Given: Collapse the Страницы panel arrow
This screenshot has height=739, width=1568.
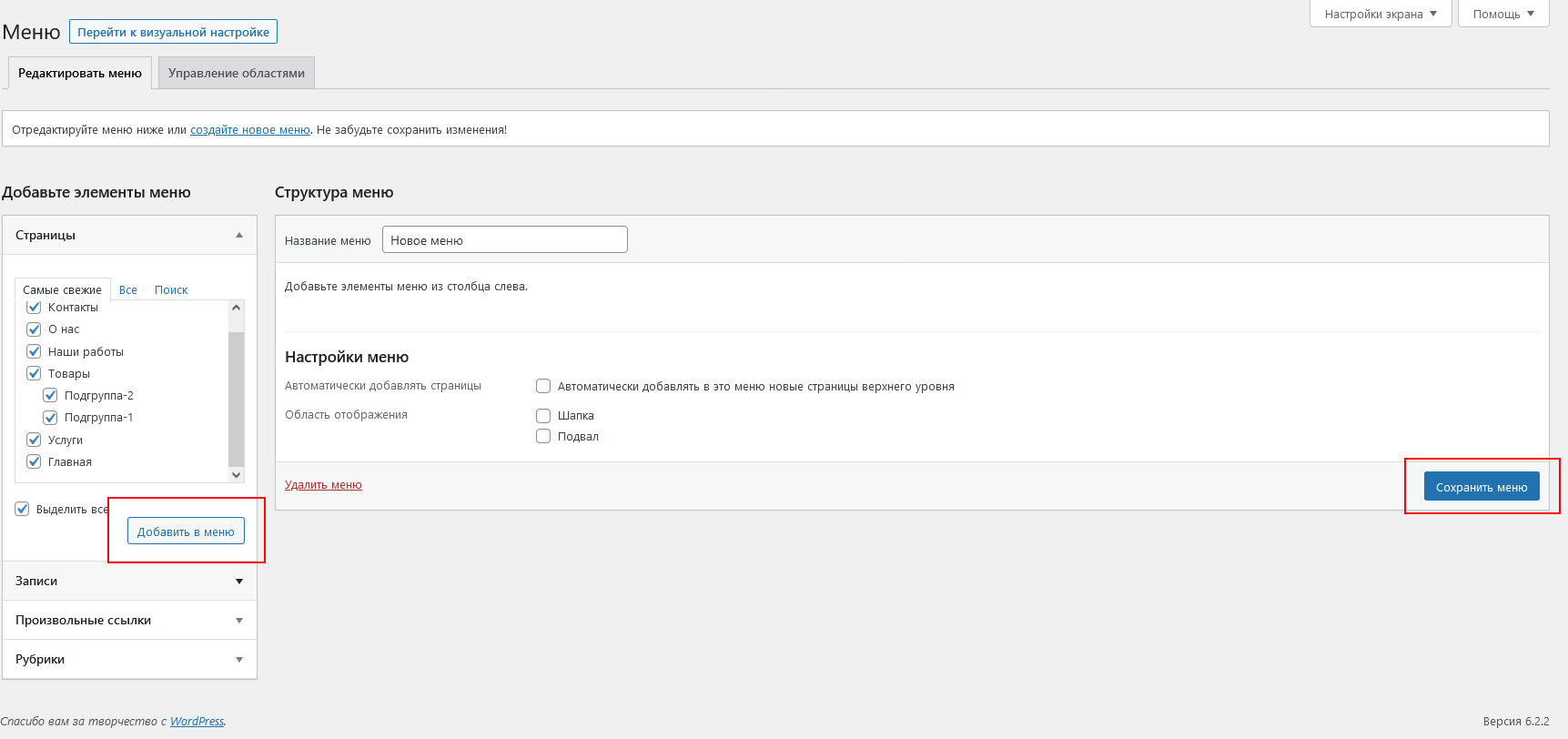Looking at the screenshot, I should 239,235.
